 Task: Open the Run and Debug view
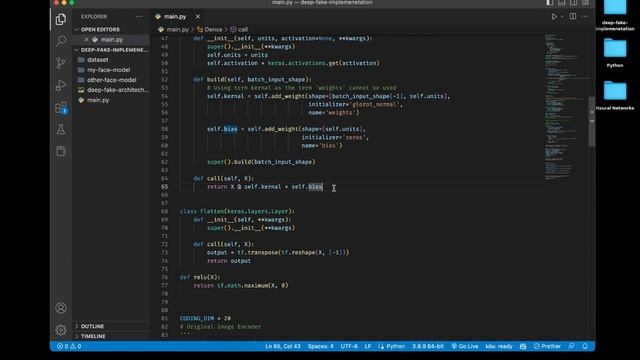61,85
